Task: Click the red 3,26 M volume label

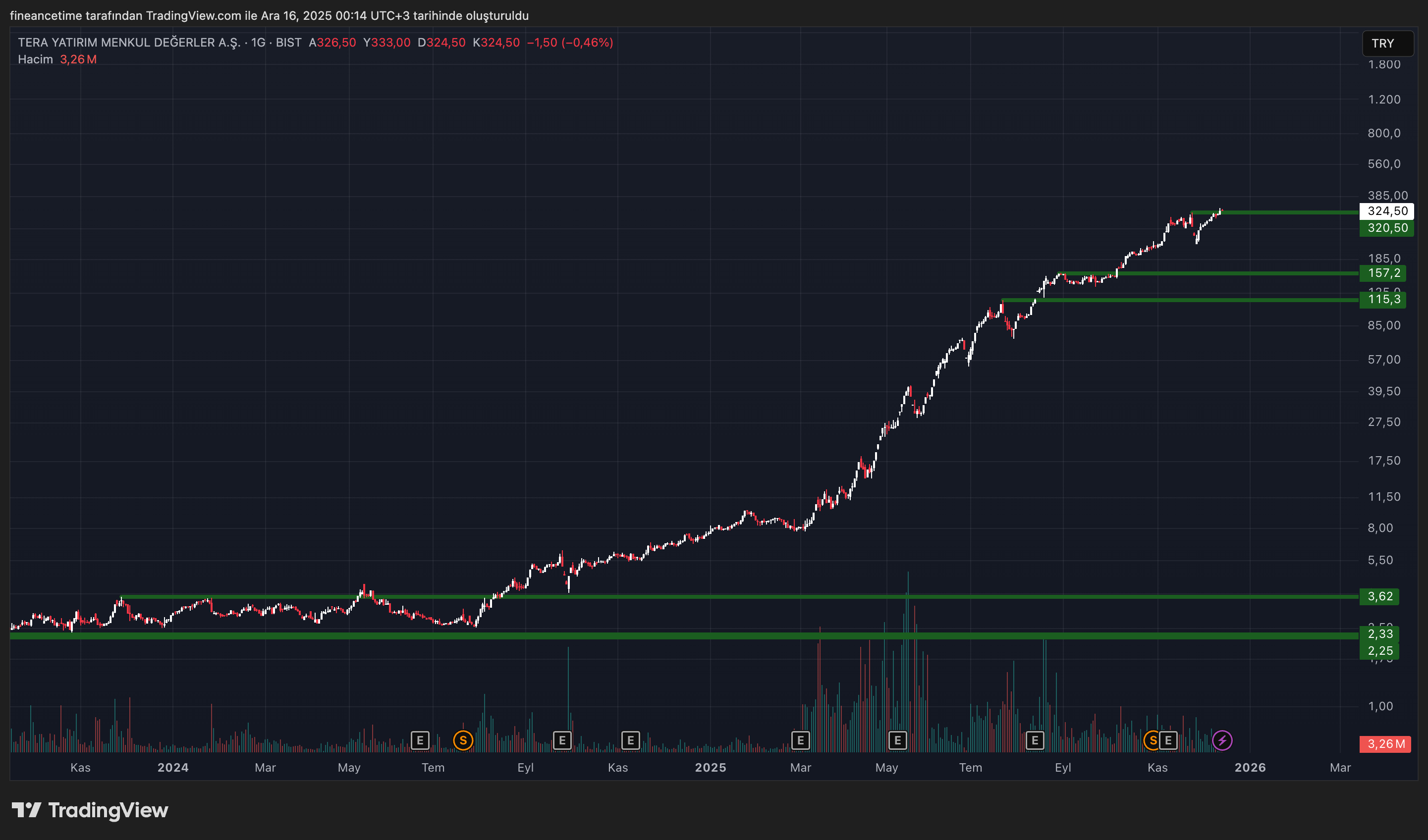Action: pos(1385,744)
